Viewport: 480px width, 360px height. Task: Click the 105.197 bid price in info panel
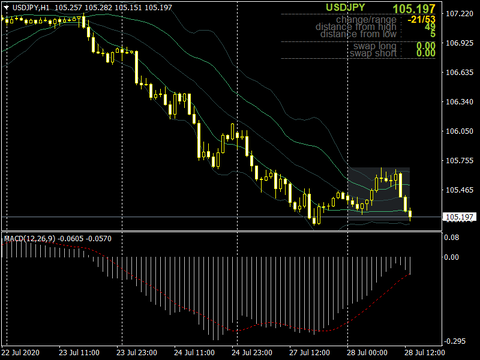tap(414, 9)
